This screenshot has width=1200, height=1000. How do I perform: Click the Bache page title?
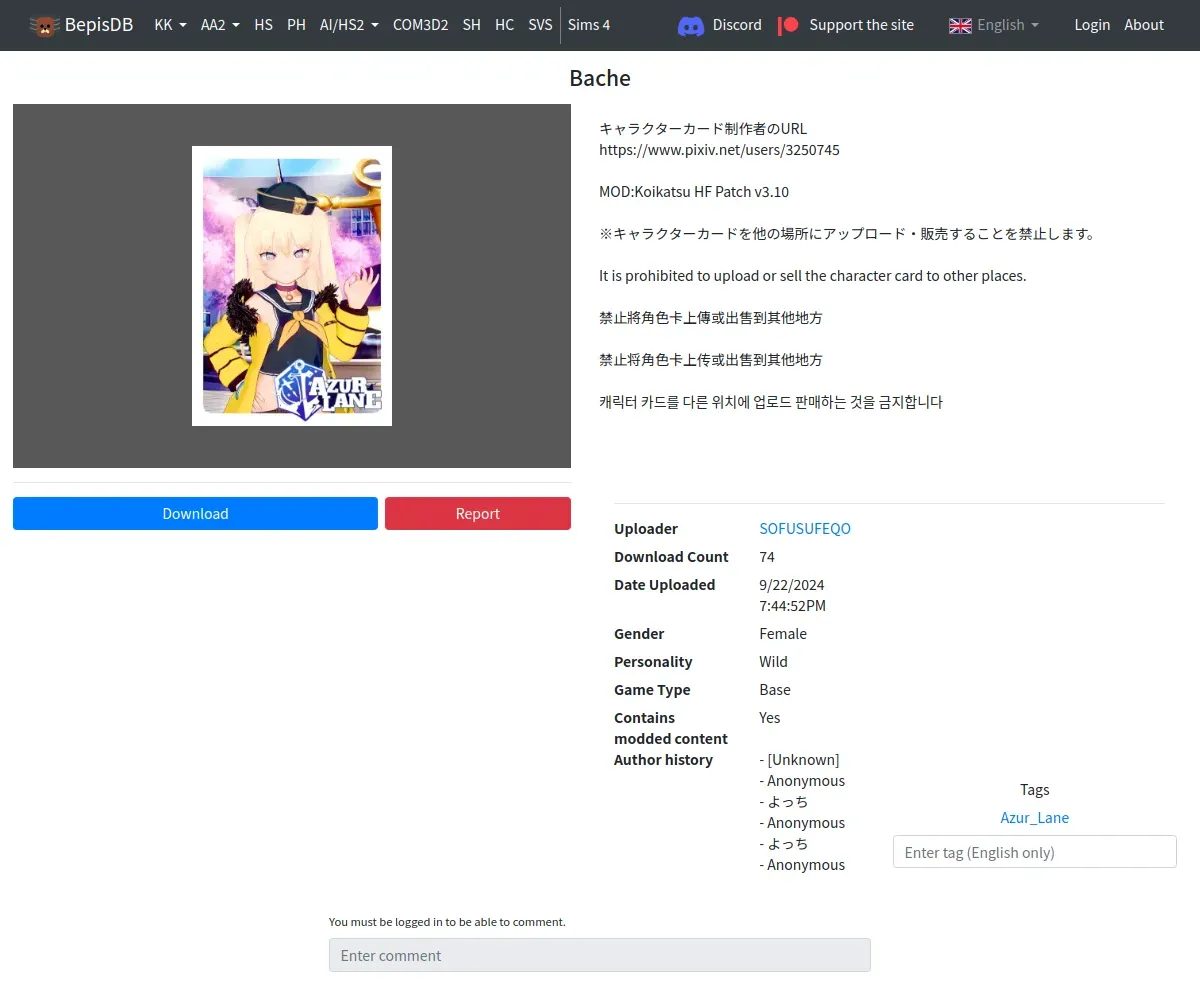coord(600,78)
